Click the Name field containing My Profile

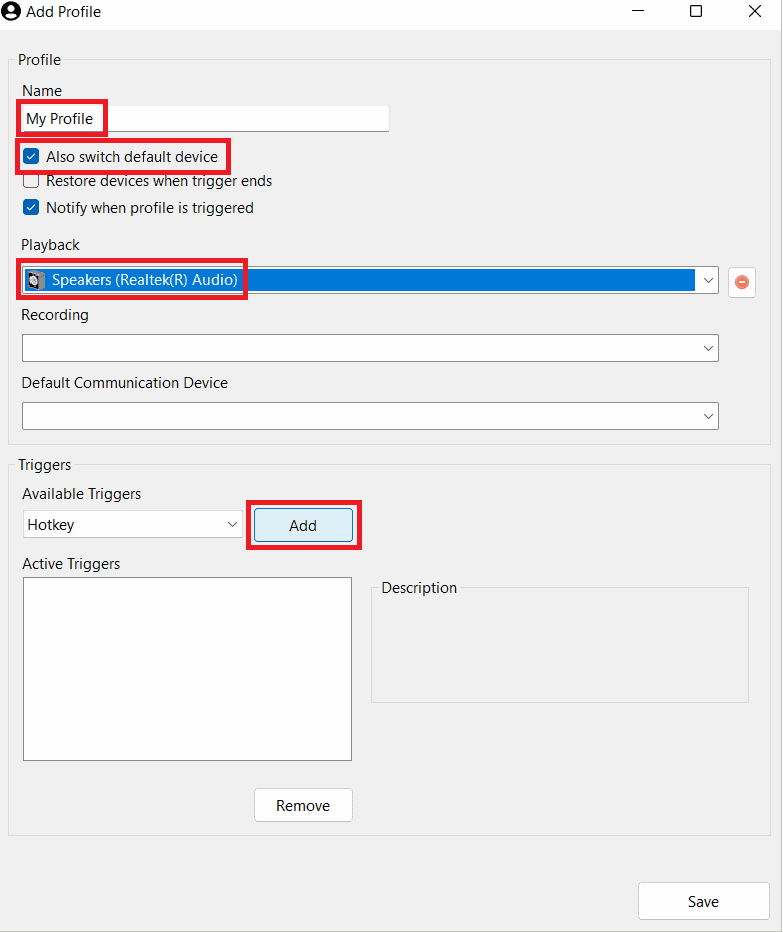coord(61,118)
